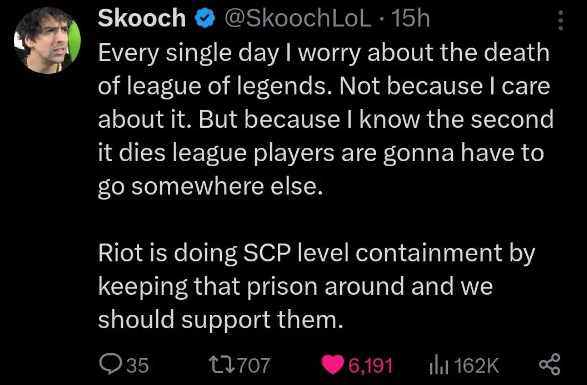
Task: Click the blue verified checkmark badge
Action: pos(205,19)
